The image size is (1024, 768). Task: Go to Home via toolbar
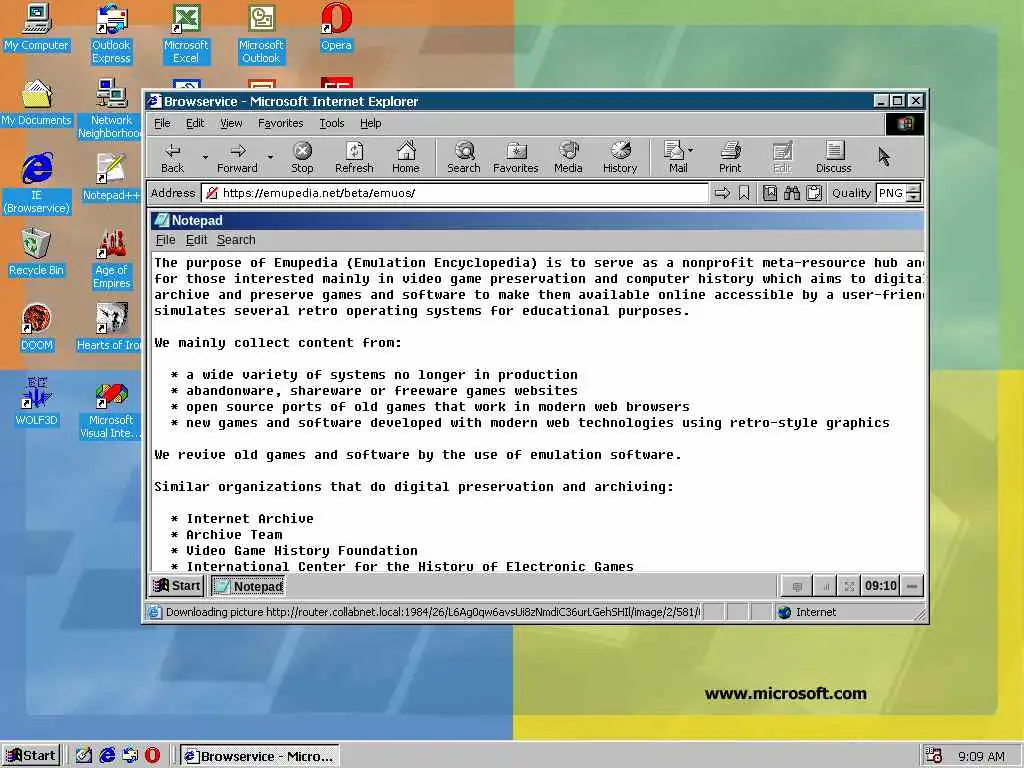coord(406,157)
